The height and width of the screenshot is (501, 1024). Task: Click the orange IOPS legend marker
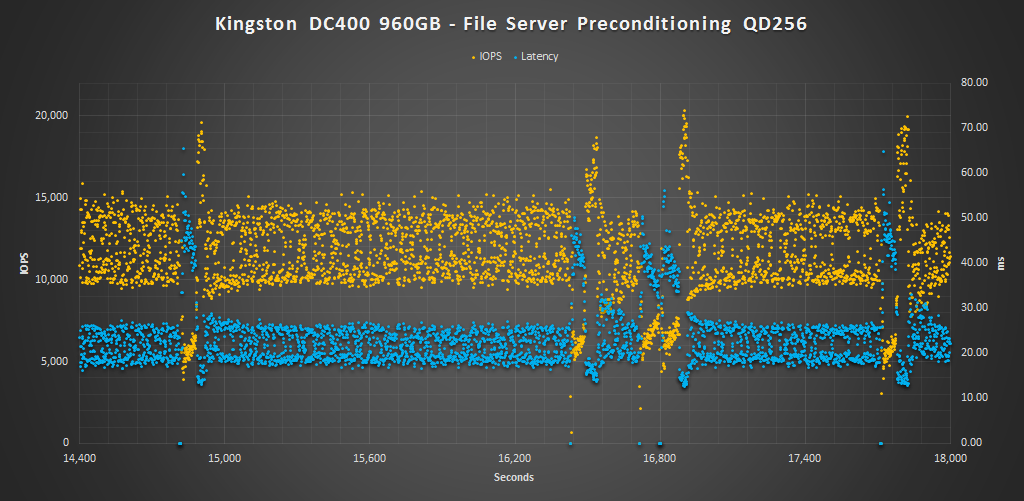coord(474,57)
